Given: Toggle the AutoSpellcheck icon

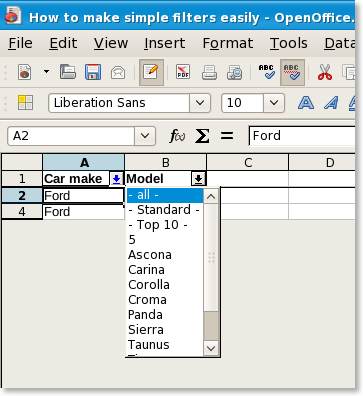Looking at the screenshot, I should click(x=292, y=72).
